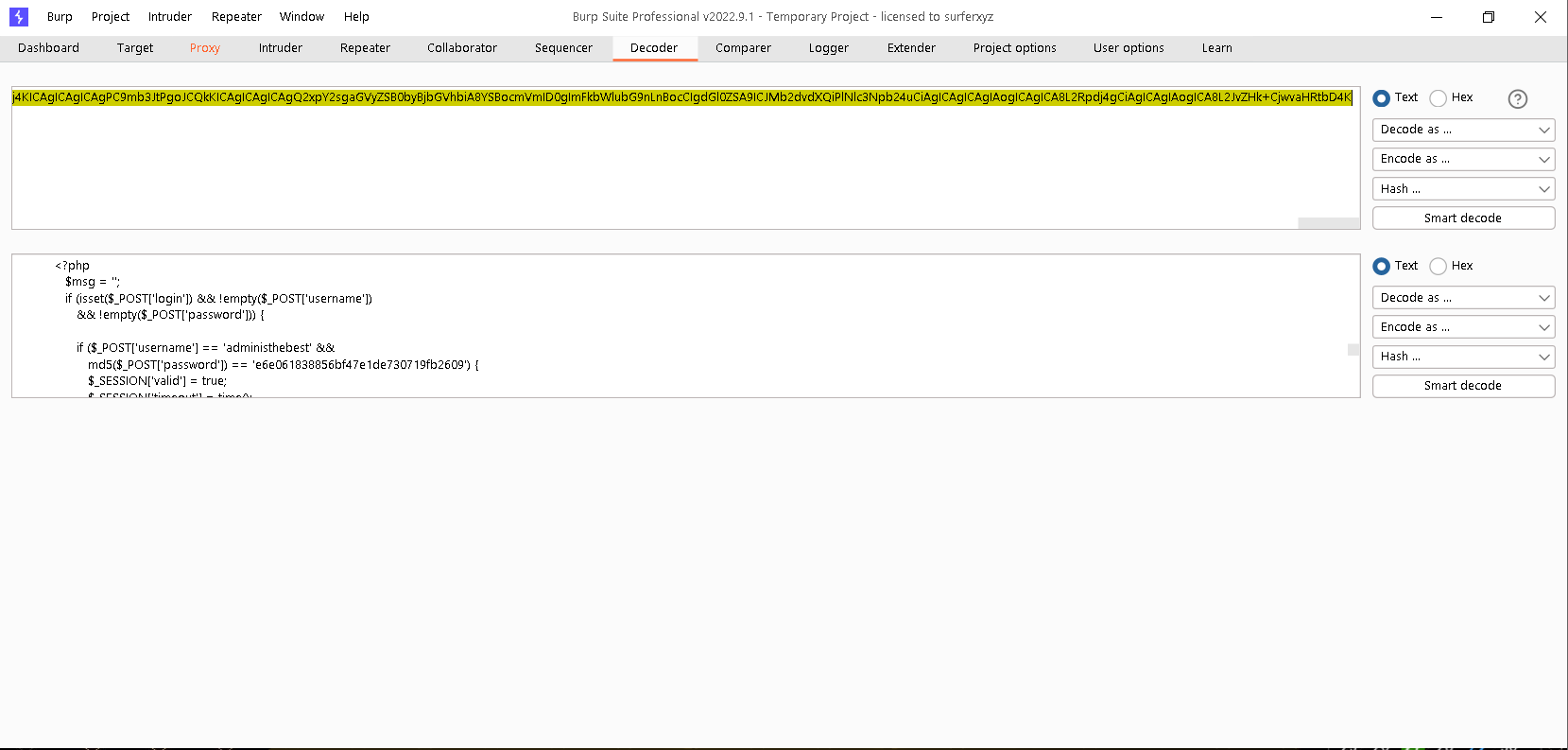Click the 'administhebest' username comparison line
This screenshot has width=1568, height=750.
click(205, 348)
